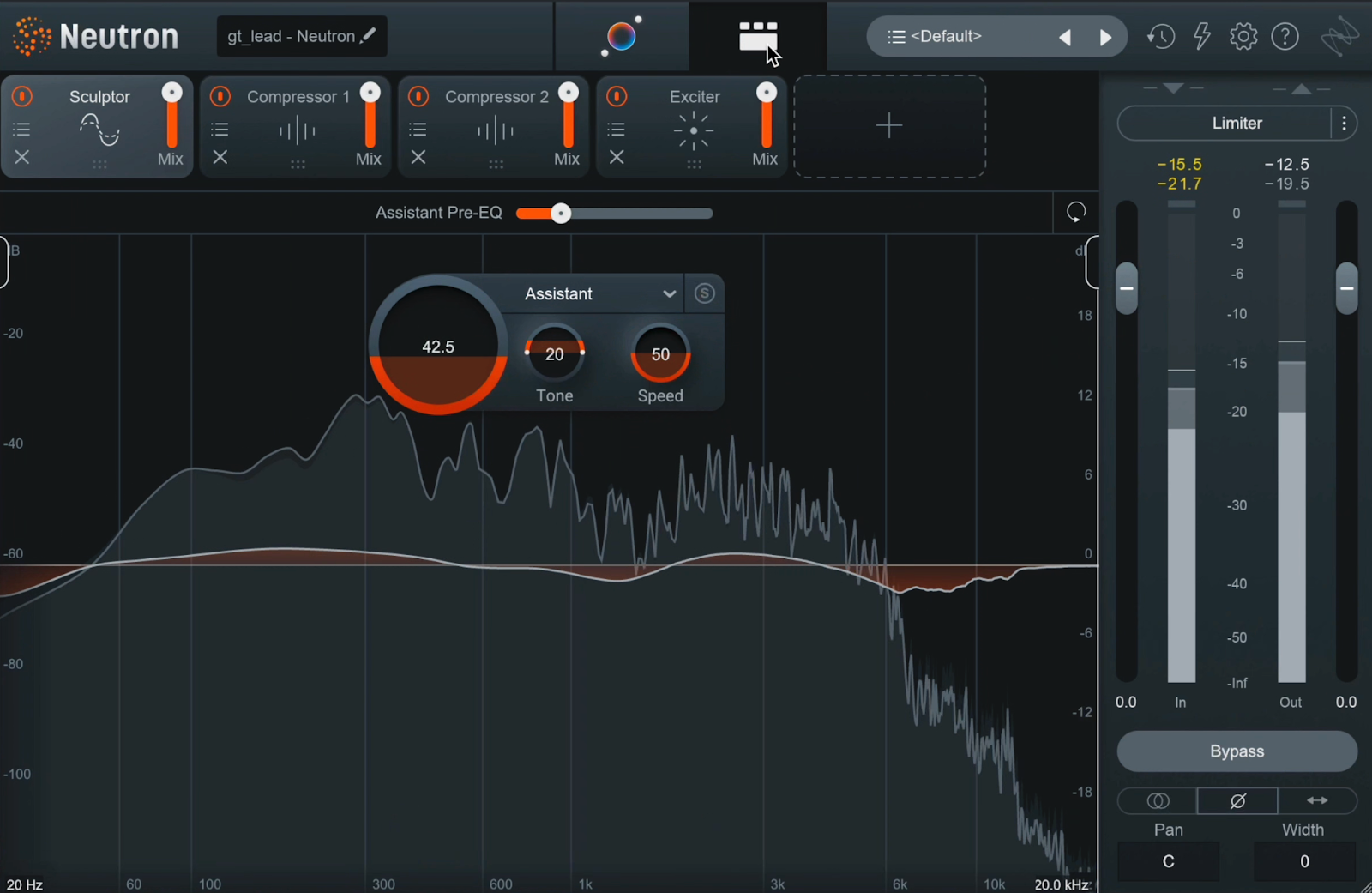Click the Exciter Mix slider
1372x893 pixels.
[767, 116]
